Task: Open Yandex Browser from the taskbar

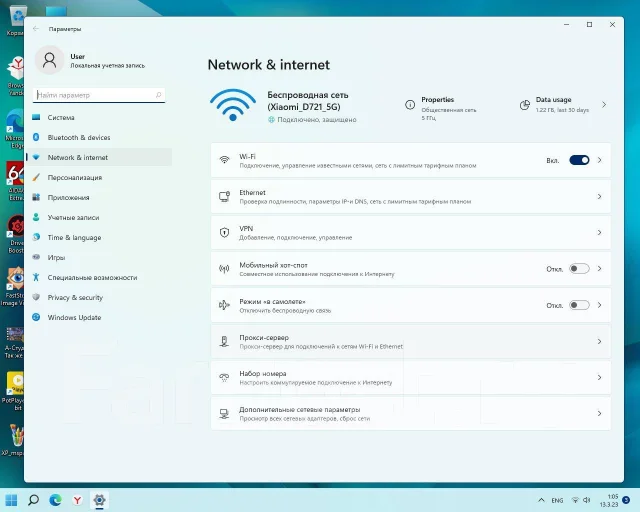Action: 77,500
